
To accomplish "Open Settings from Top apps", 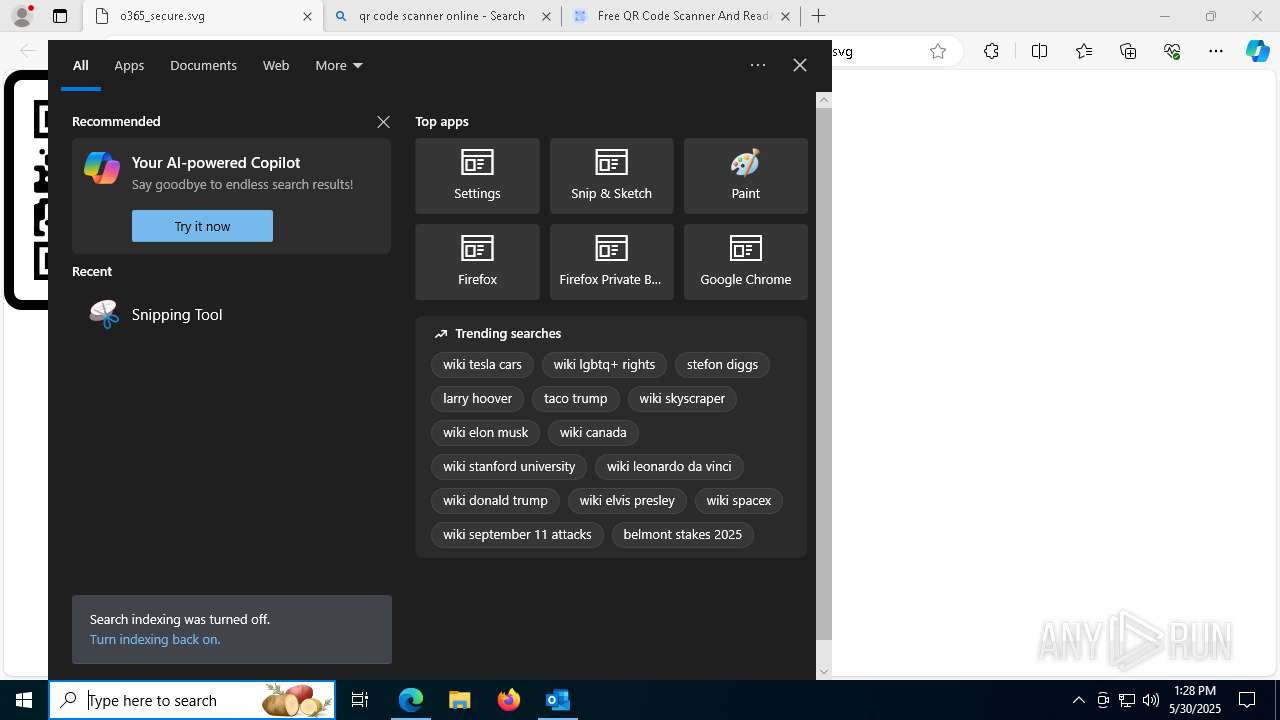I will (477, 176).
